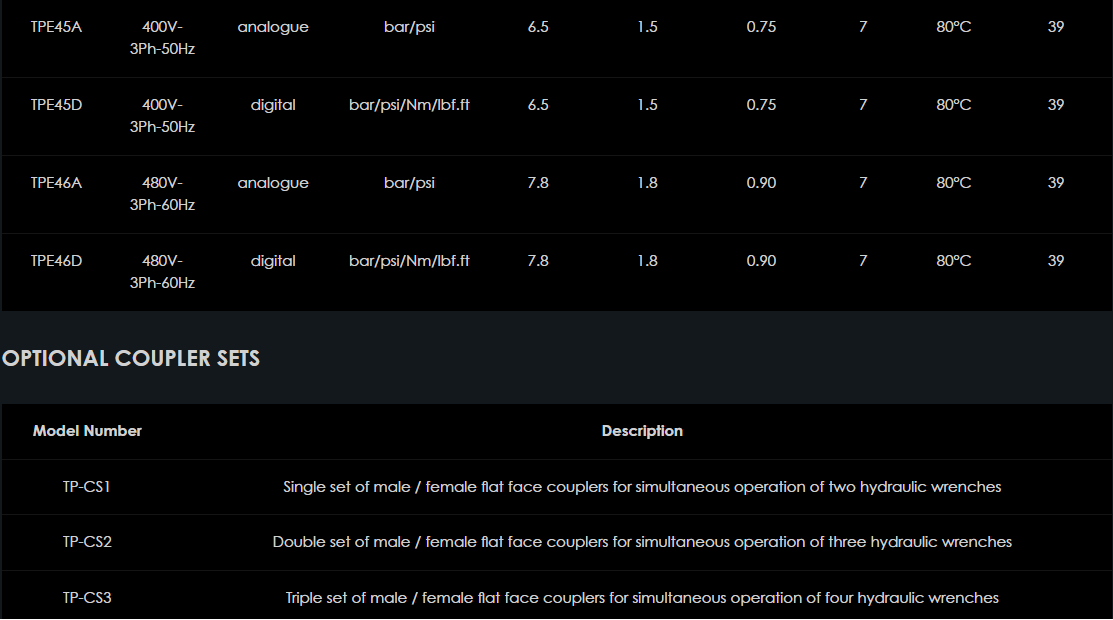The width and height of the screenshot is (1113, 620).
Task: Select the TPE46D model name
Action: tap(56, 261)
